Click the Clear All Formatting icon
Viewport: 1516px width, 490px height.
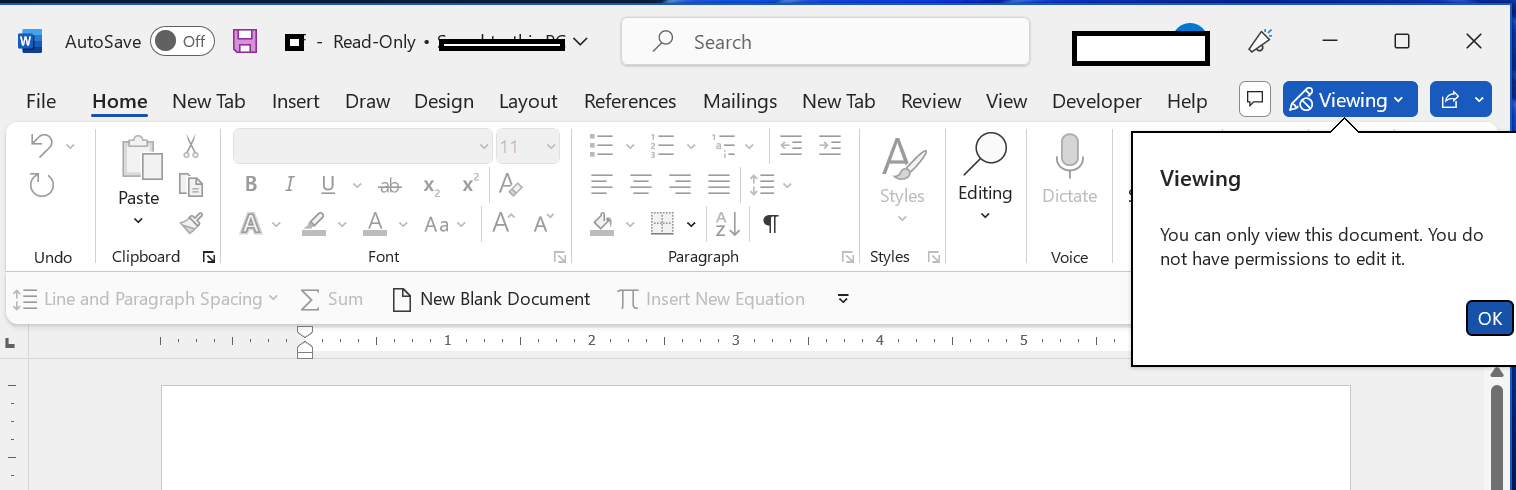point(510,185)
